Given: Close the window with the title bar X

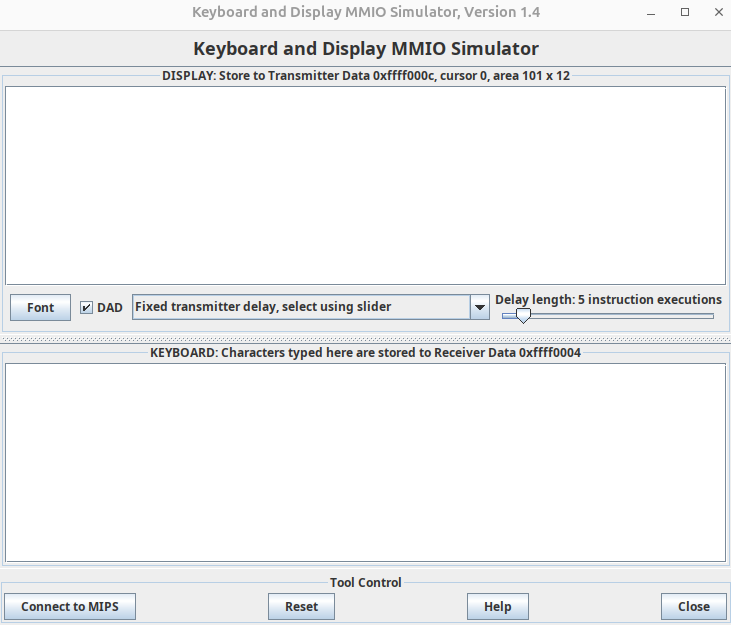Looking at the screenshot, I should 719,12.
